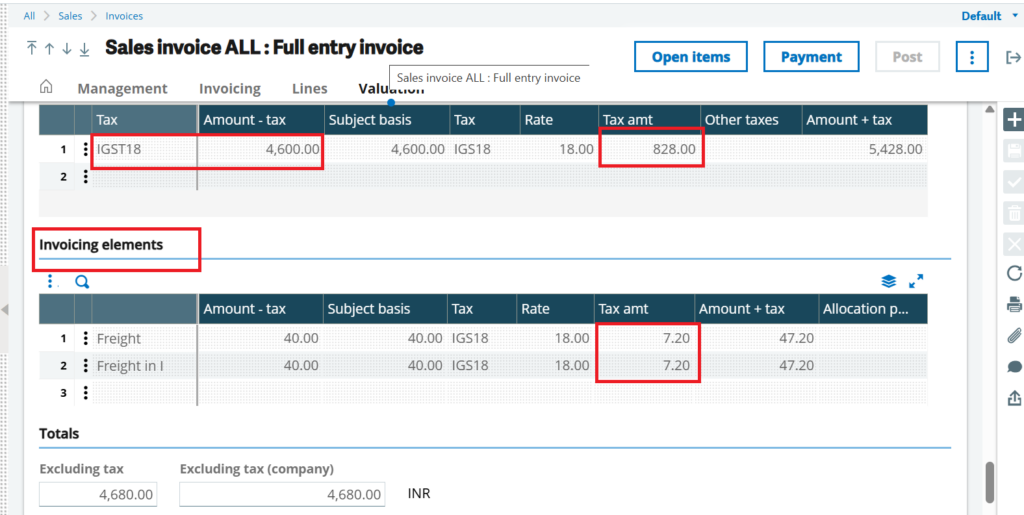
Task: Select the 4,600.00 Amount - tax cell
Action: [261, 149]
